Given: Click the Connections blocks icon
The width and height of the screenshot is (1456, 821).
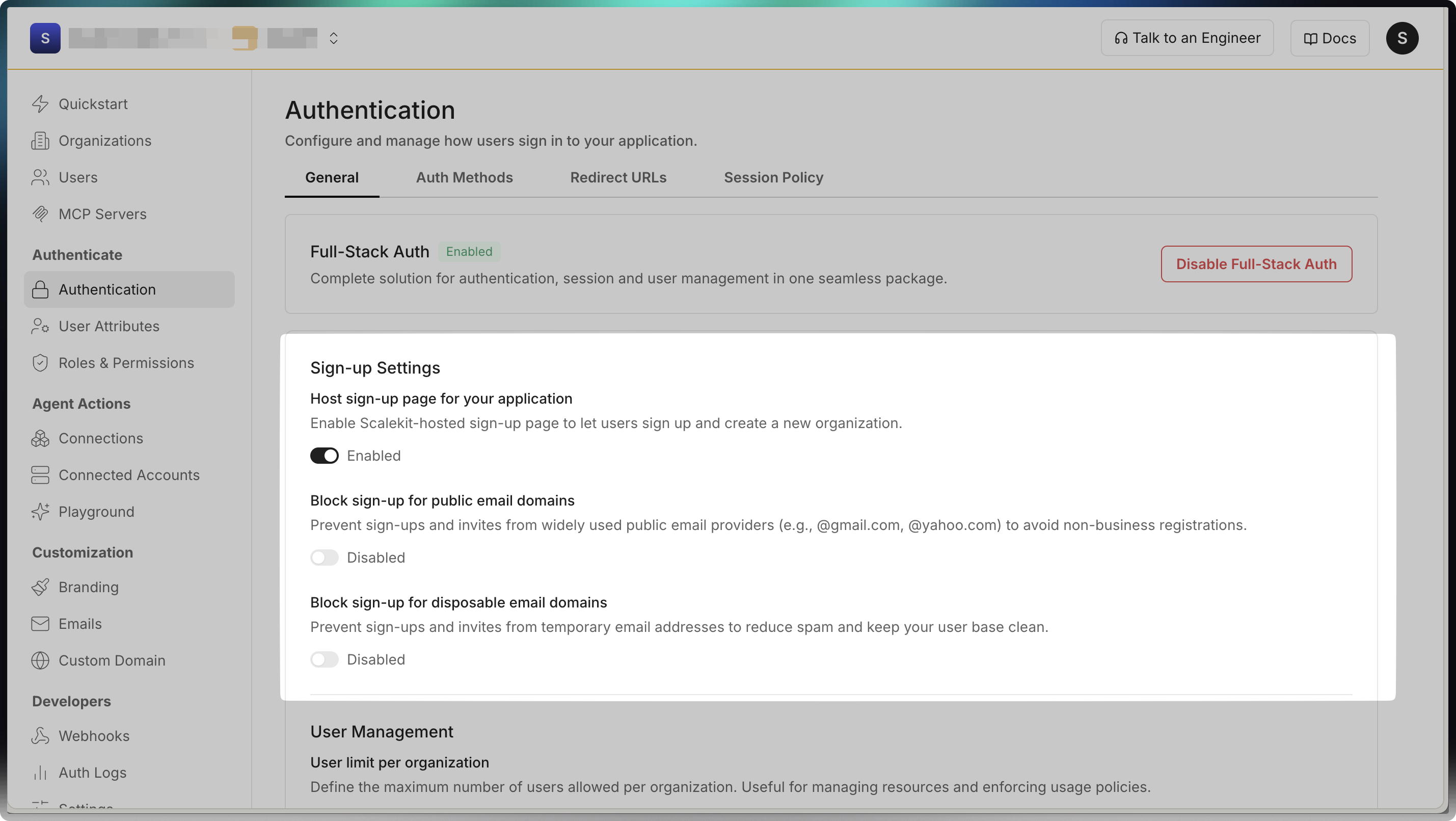Looking at the screenshot, I should tap(40, 438).
